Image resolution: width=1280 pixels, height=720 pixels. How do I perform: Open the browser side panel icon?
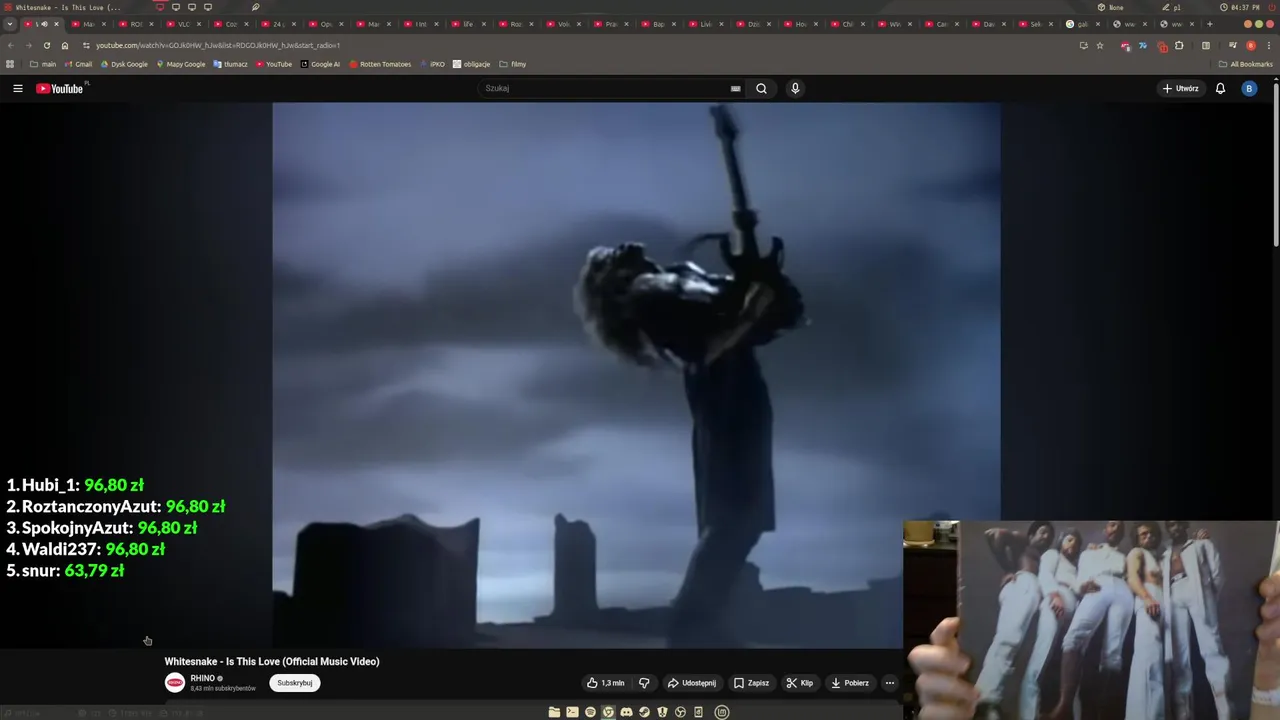click(1205, 45)
